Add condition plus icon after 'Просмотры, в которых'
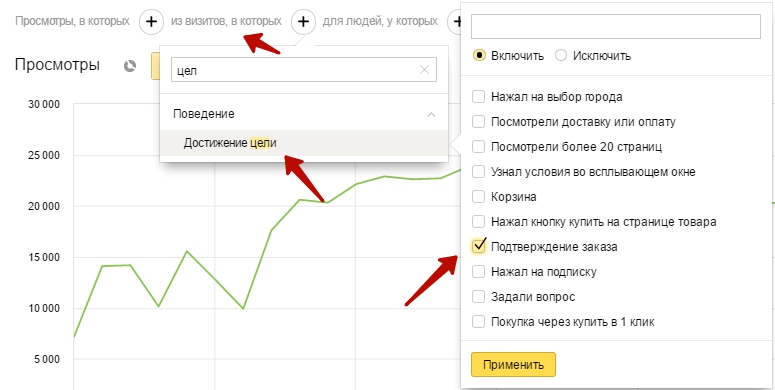 [151, 22]
